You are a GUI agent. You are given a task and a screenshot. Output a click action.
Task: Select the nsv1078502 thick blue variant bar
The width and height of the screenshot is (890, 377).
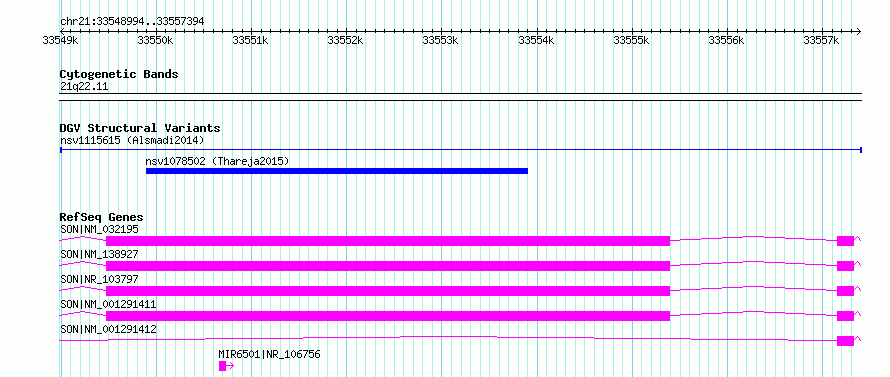pos(337,171)
